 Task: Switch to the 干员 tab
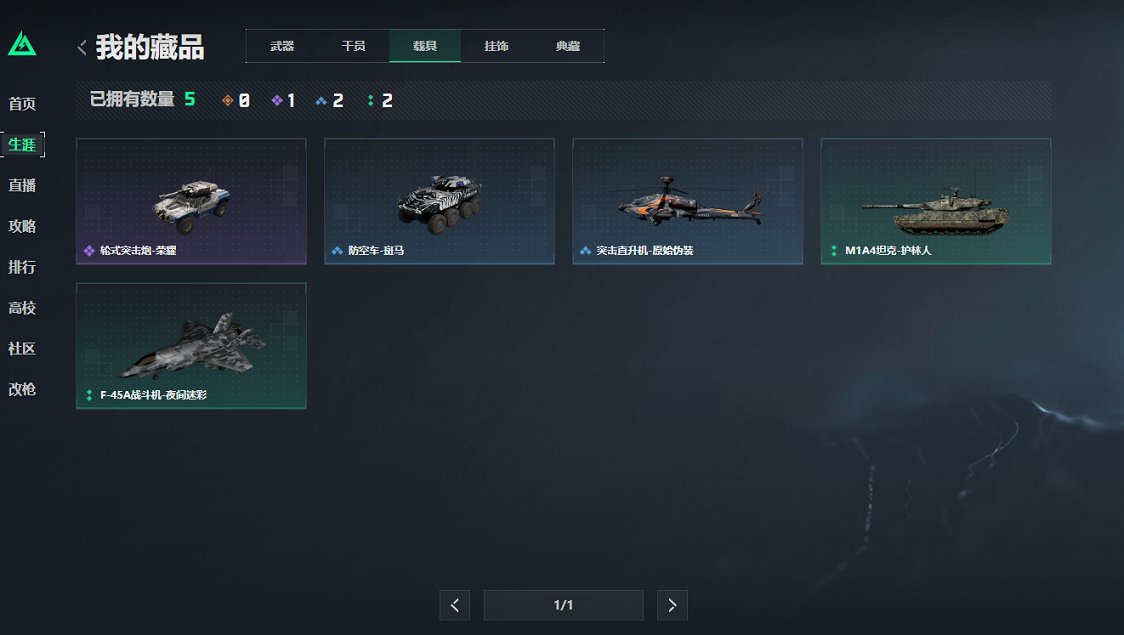click(x=353, y=46)
